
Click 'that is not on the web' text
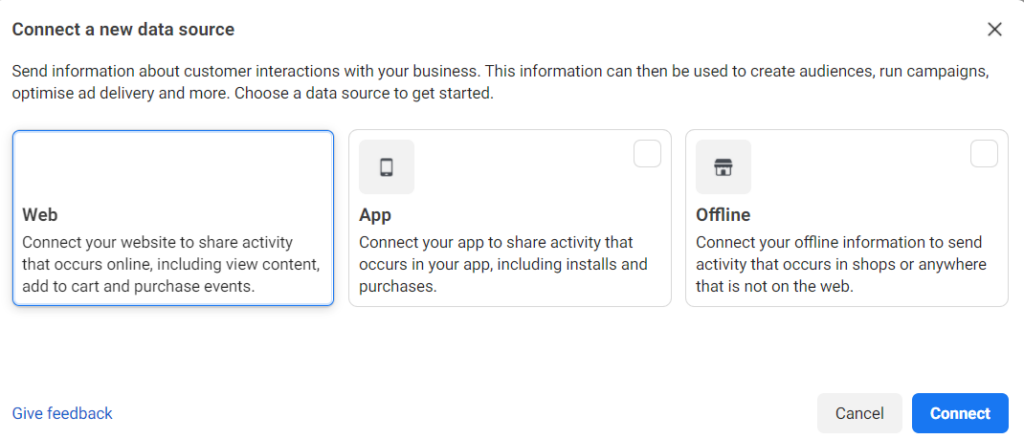pyautogui.click(x=772, y=286)
